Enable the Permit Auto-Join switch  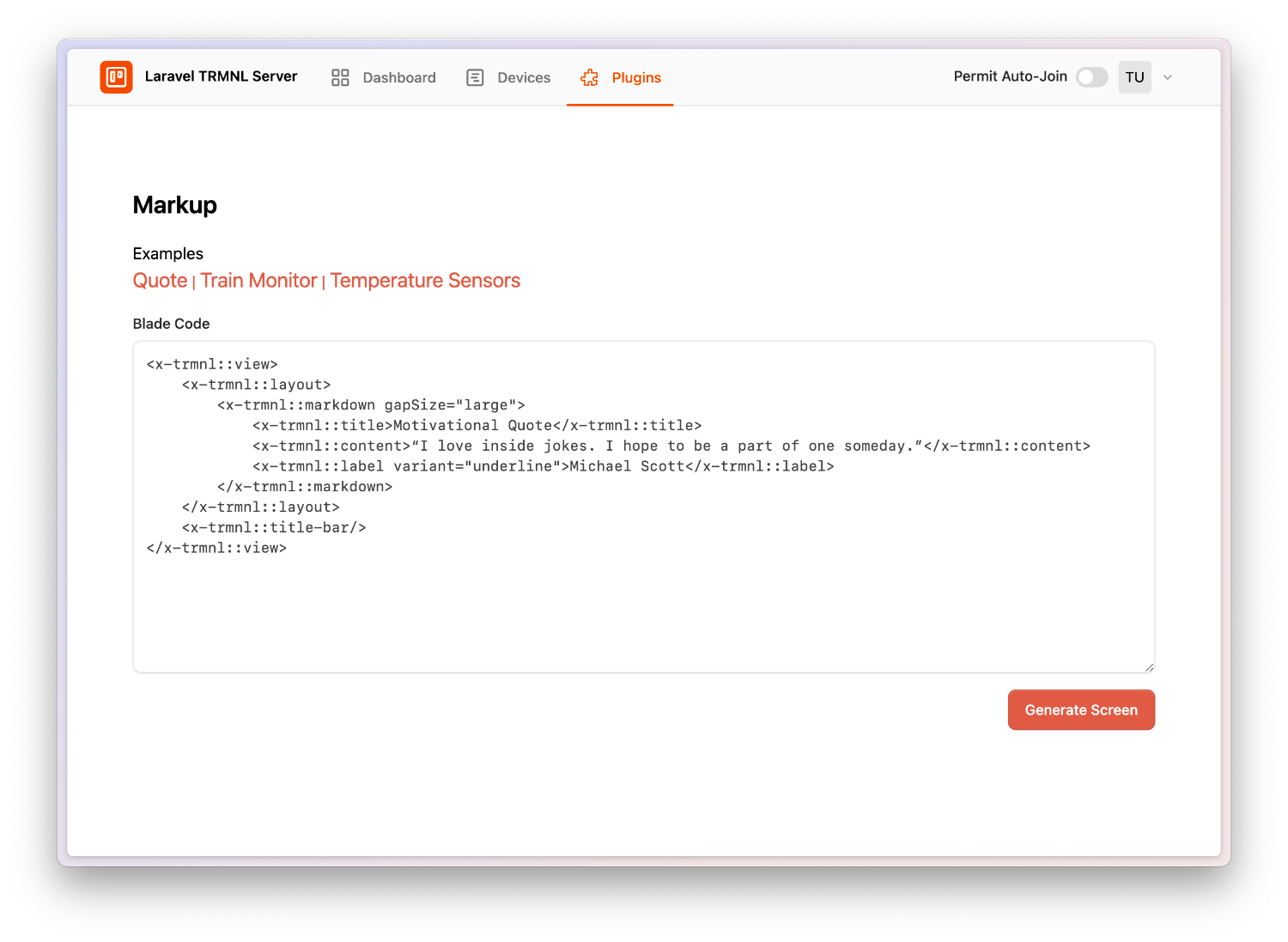click(1091, 76)
